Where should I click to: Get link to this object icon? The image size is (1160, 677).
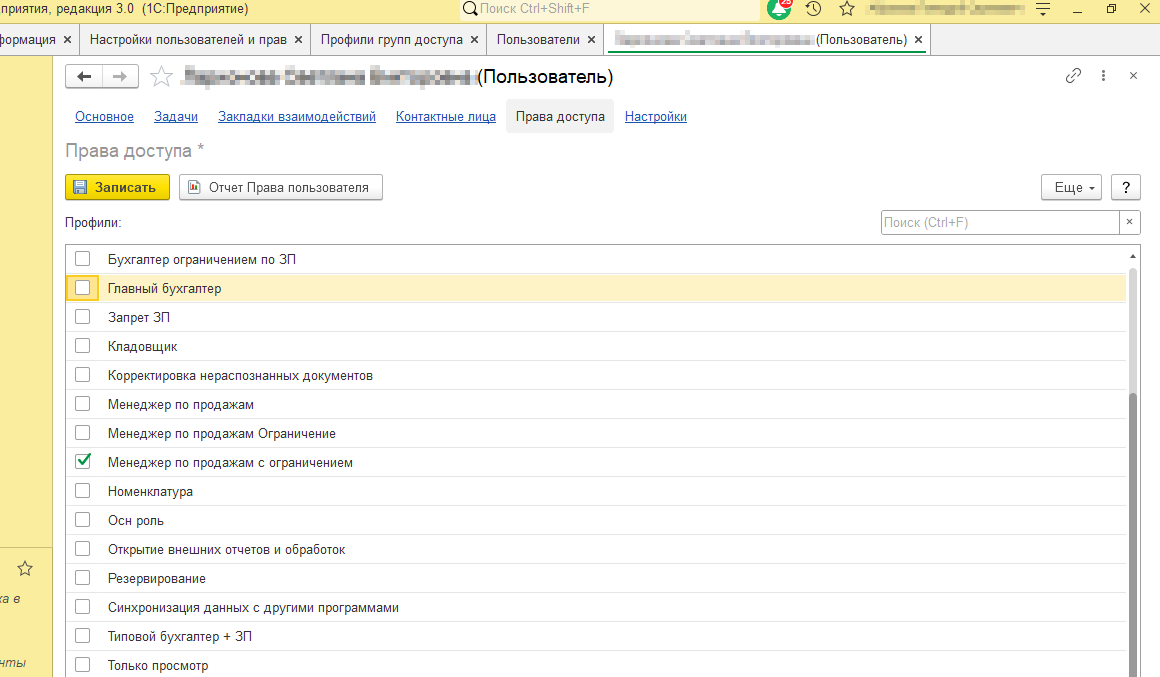pos(1073,75)
